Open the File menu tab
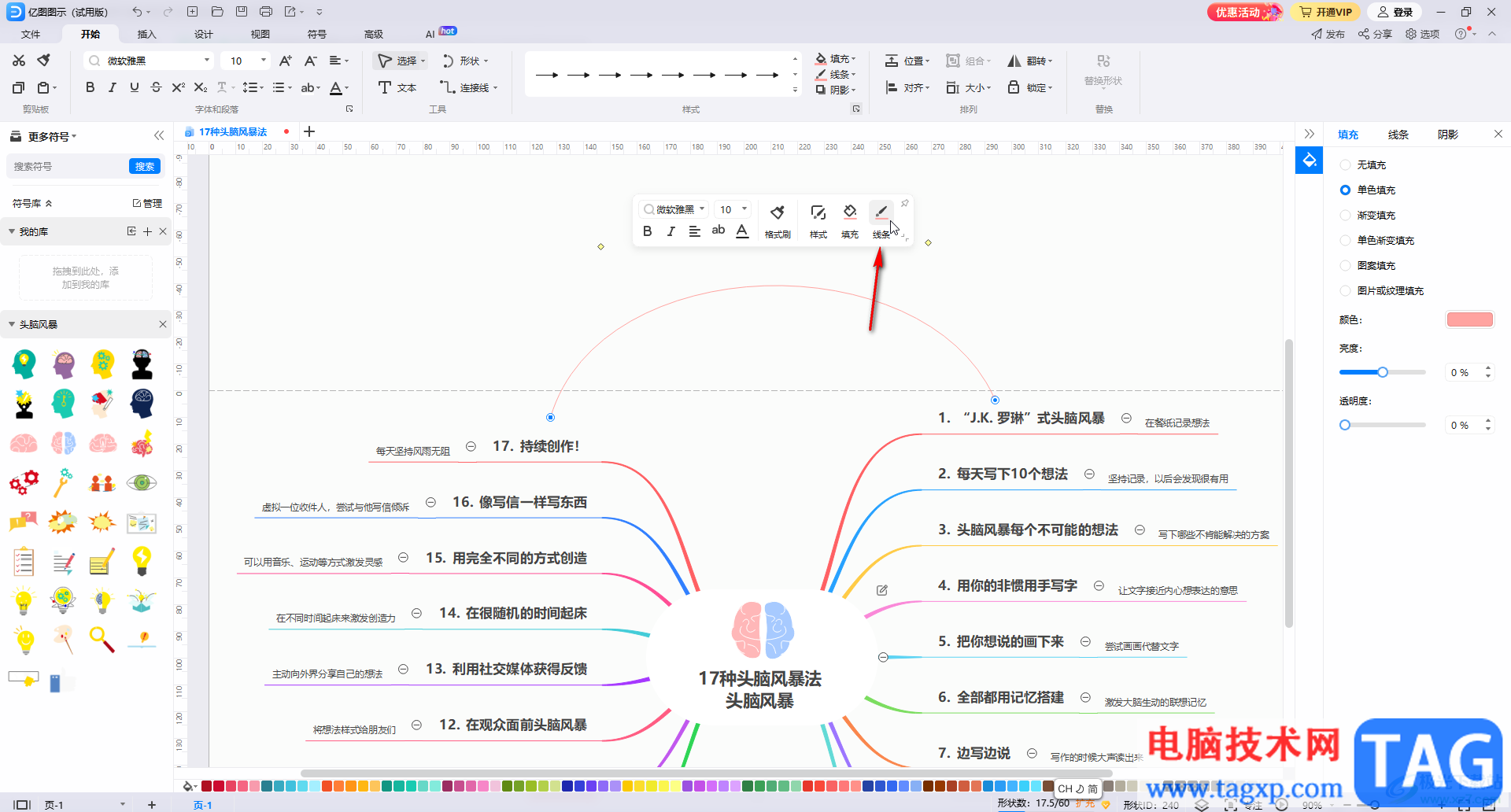Image resolution: width=1511 pixels, height=812 pixels. coord(31,34)
